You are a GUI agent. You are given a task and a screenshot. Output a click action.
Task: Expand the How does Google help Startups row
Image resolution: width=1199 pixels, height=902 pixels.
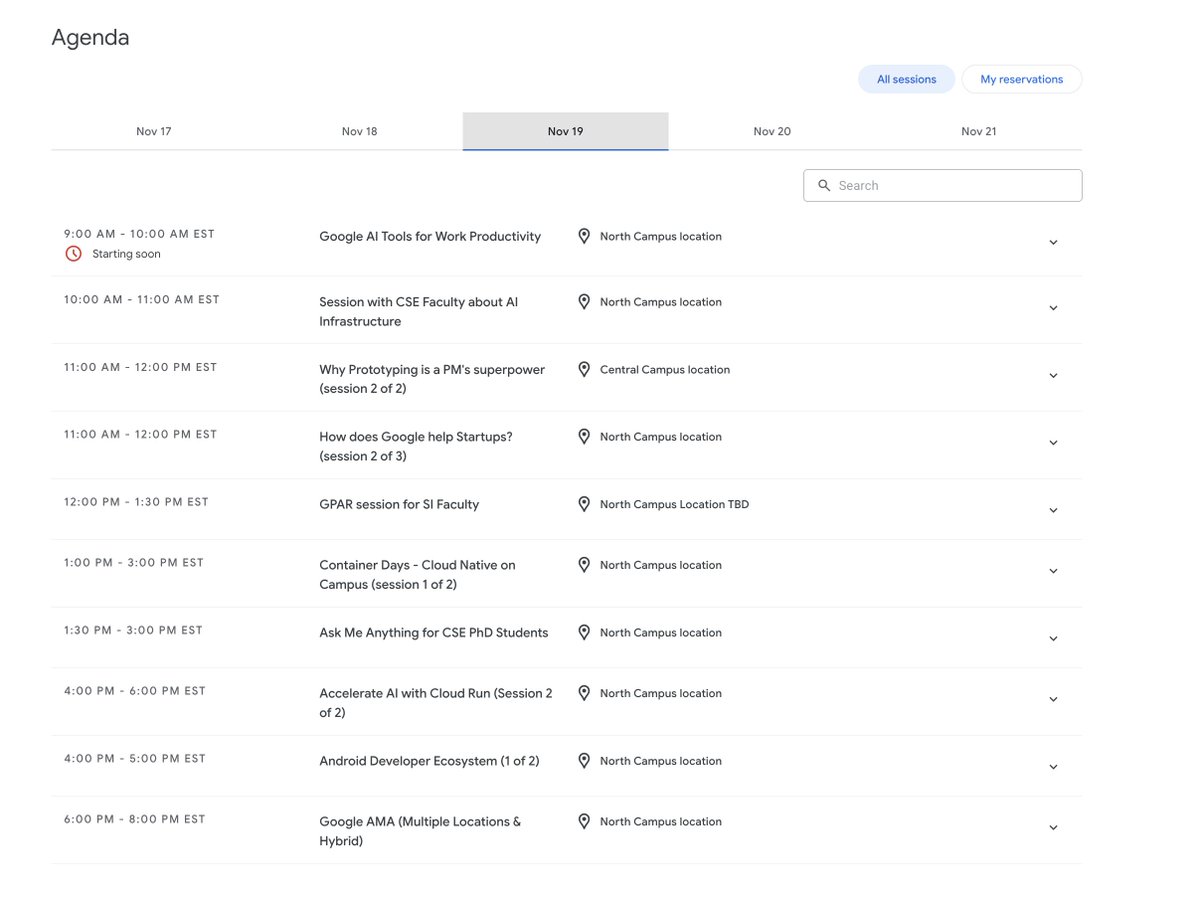pos(1053,443)
